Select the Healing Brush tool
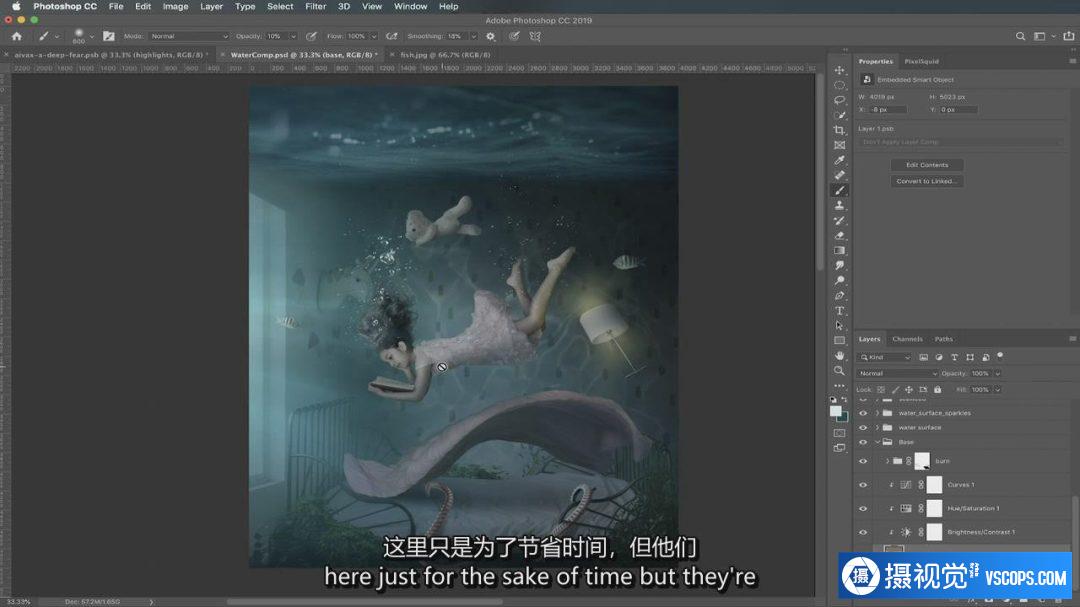 pos(839,176)
